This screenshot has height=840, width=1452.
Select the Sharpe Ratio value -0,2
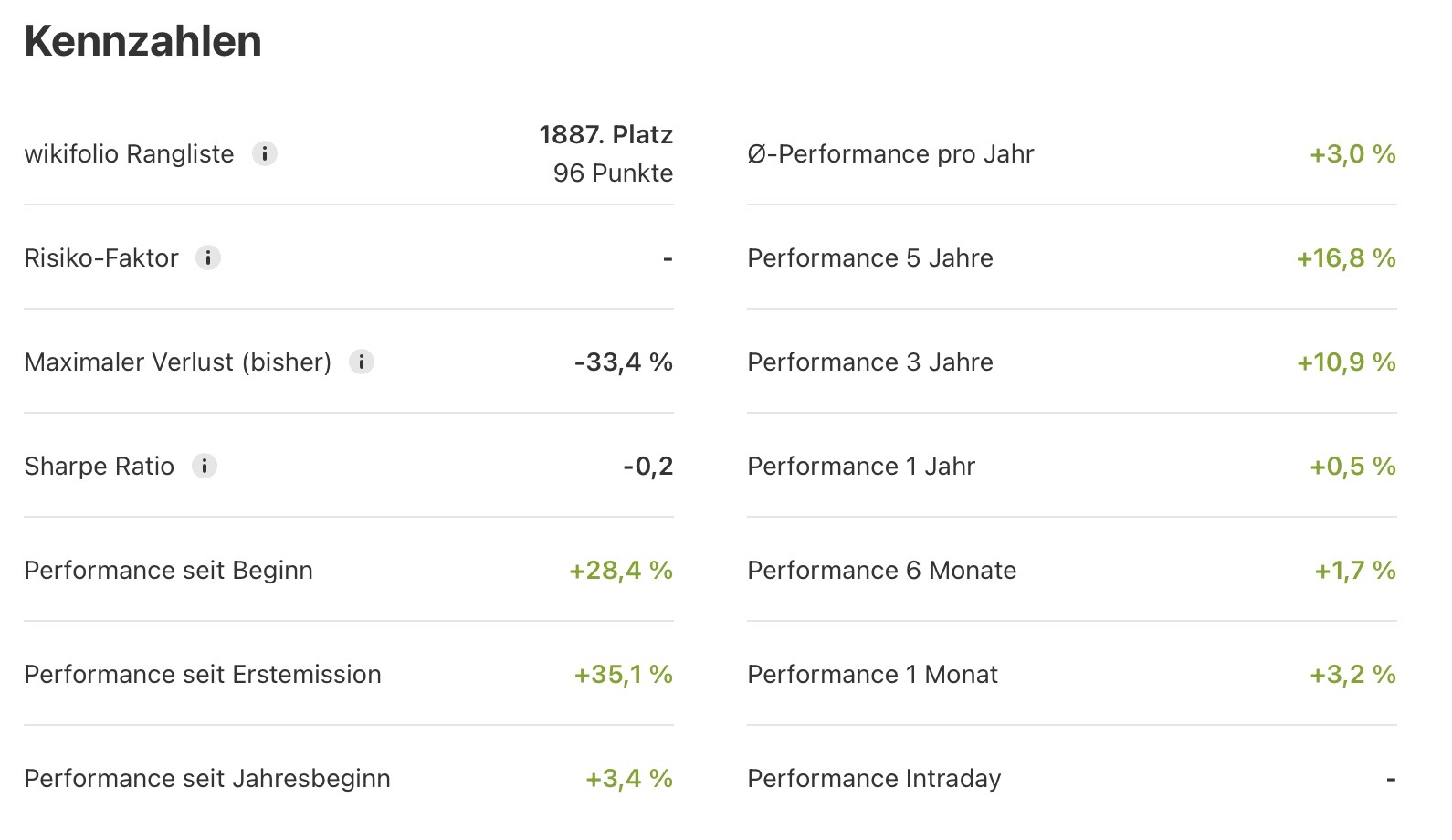(x=647, y=466)
